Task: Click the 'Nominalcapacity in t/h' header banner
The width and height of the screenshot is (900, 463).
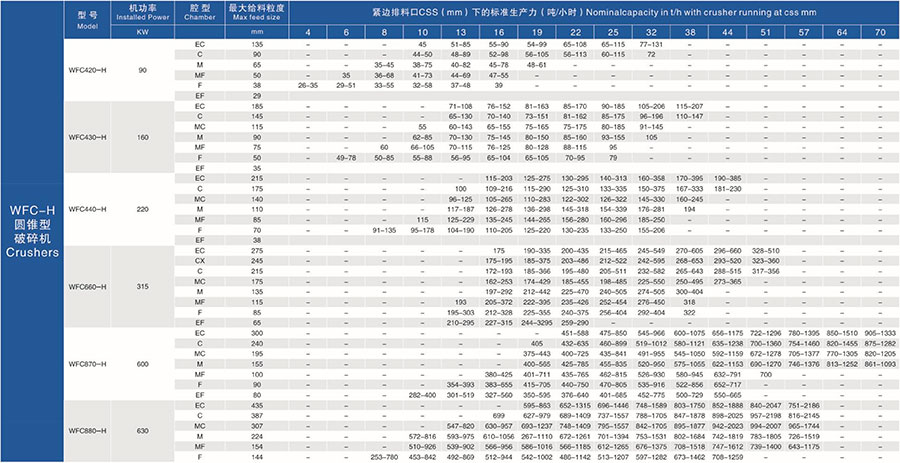Action: (594, 13)
